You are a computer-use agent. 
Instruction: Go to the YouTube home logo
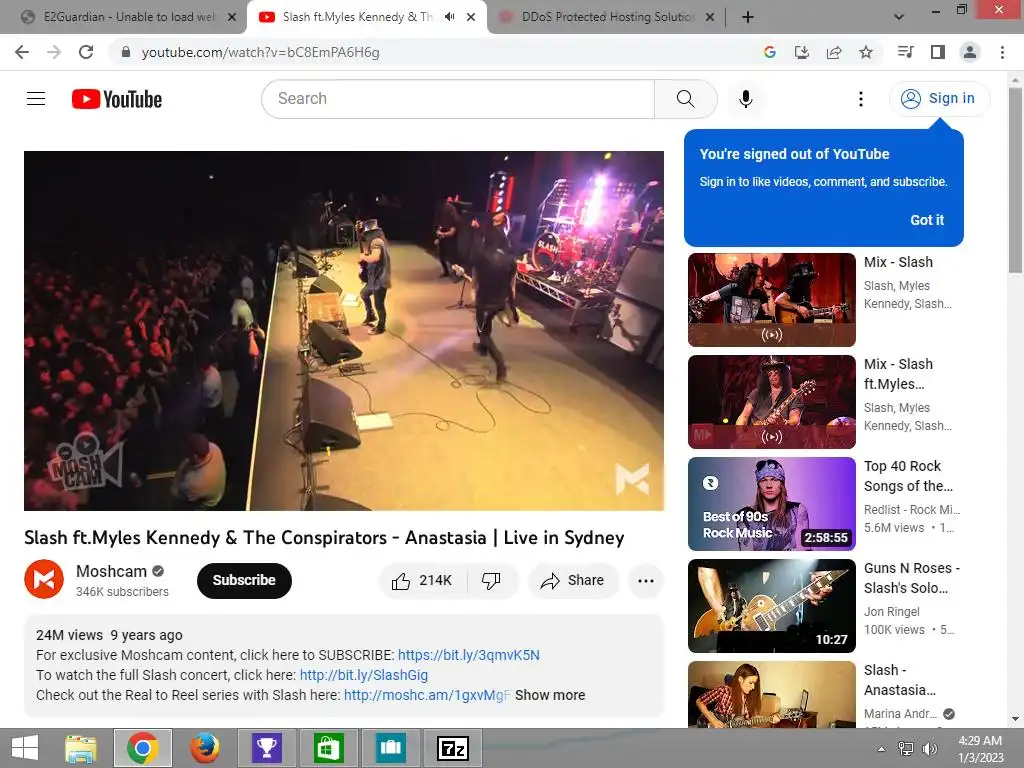tap(117, 99)
